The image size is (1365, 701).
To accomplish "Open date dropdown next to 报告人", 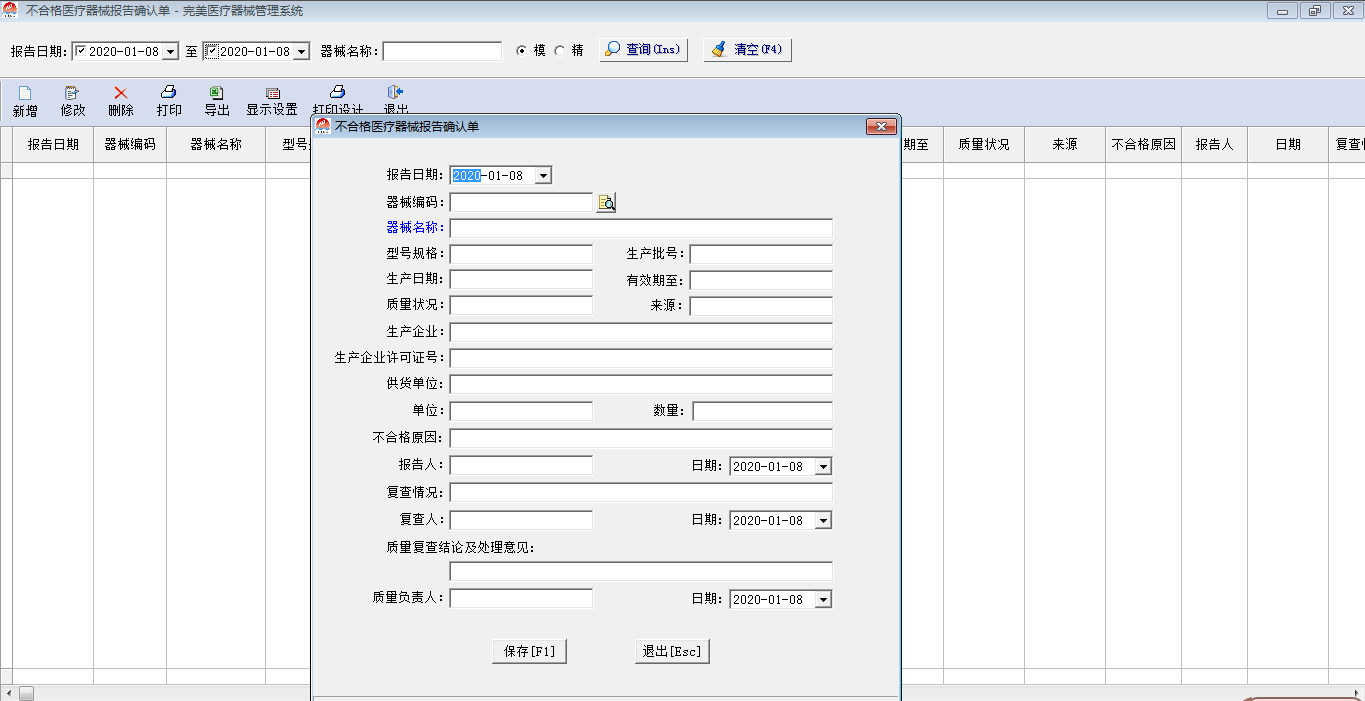I will pos(823,467).
